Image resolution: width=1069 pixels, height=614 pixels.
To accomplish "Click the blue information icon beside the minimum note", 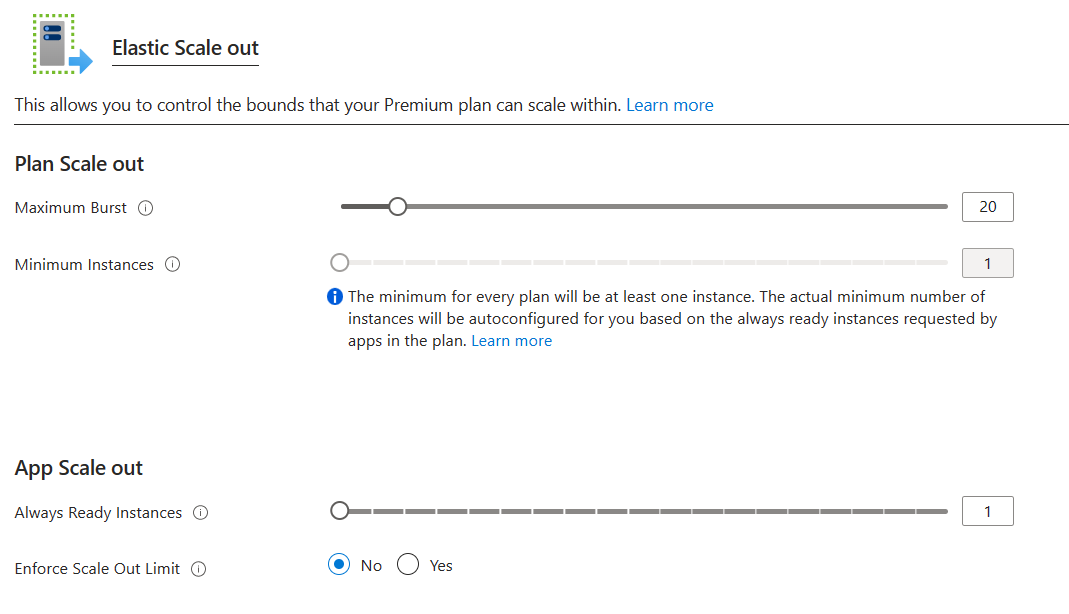I will [336, 297].
